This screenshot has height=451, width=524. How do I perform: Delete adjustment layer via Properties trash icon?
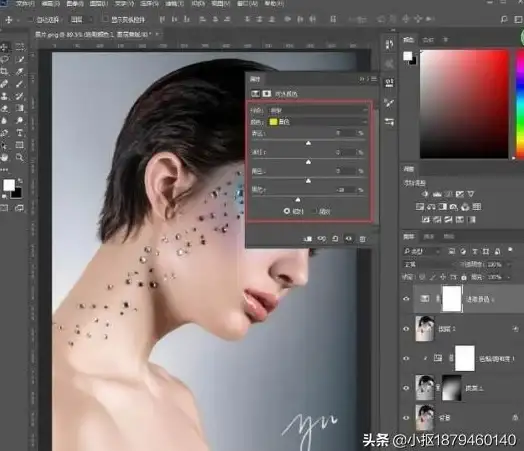pyautogui.click(x=363, y=239)
